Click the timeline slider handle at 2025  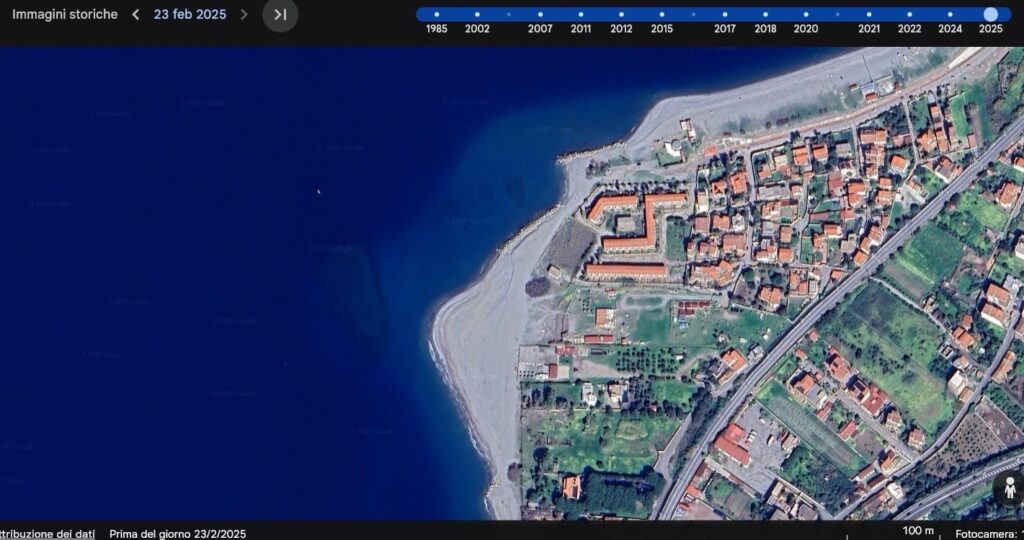click(990, 14)
